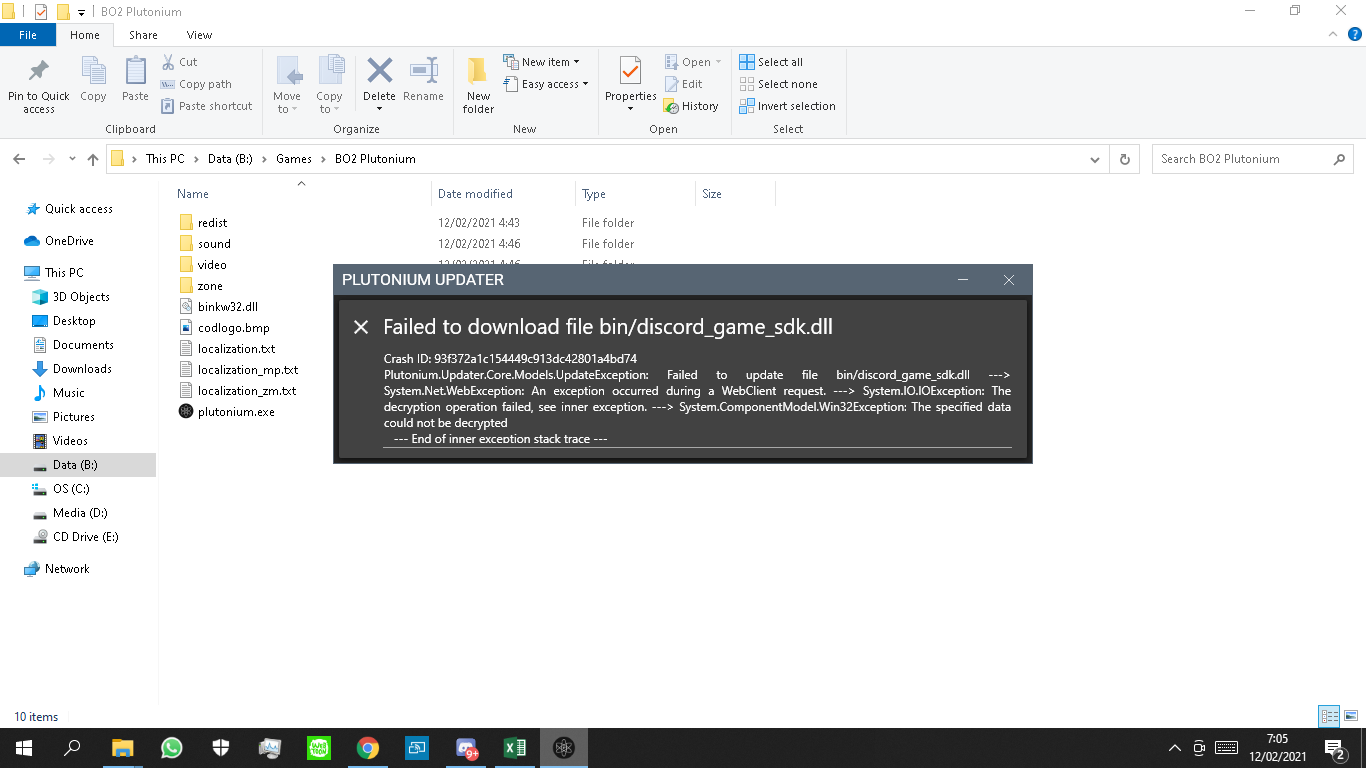Switch to Details view layout icon

pos(1329,716)
